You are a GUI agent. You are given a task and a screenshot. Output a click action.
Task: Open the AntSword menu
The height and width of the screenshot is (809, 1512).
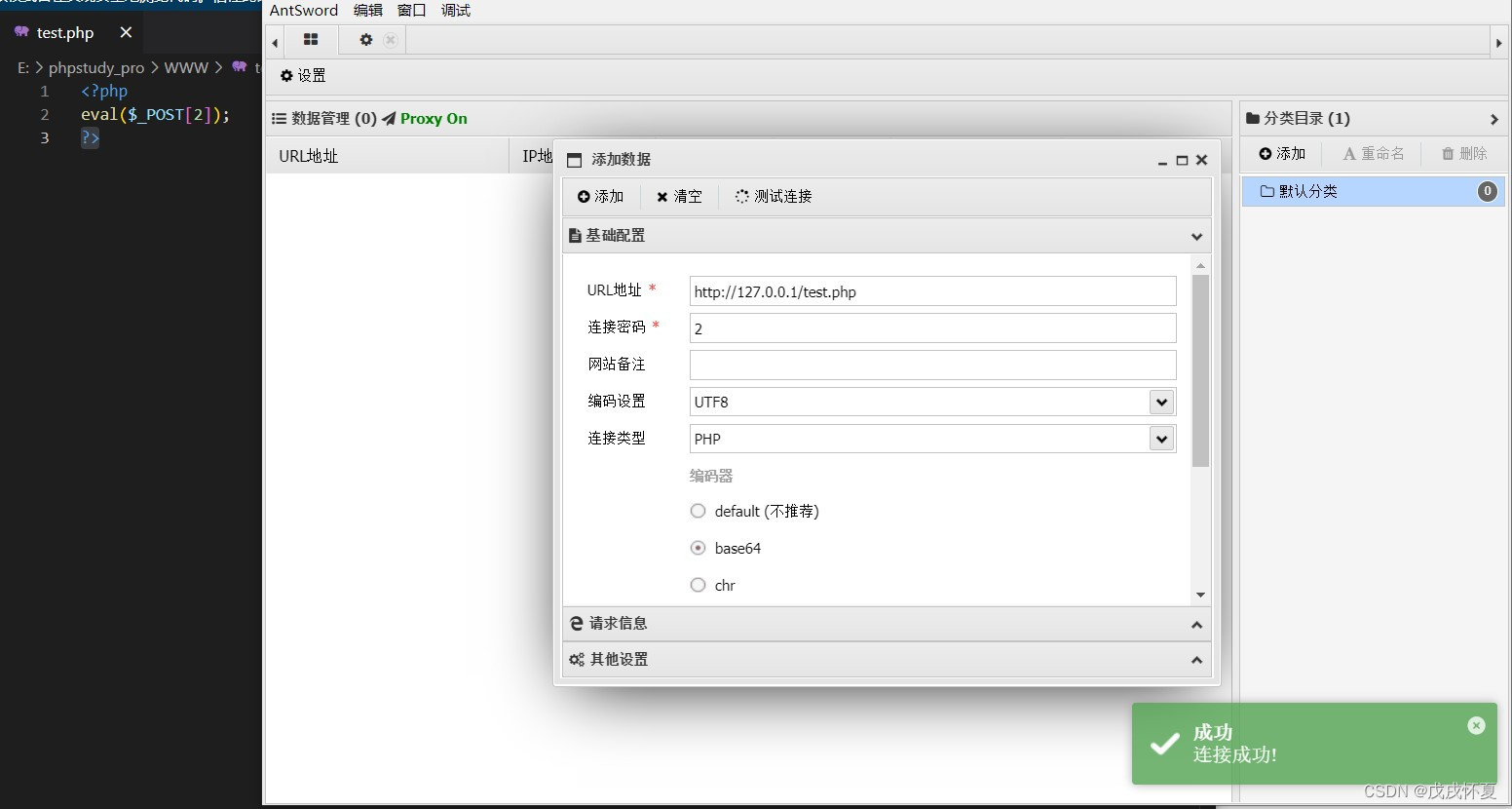[304, 11]
